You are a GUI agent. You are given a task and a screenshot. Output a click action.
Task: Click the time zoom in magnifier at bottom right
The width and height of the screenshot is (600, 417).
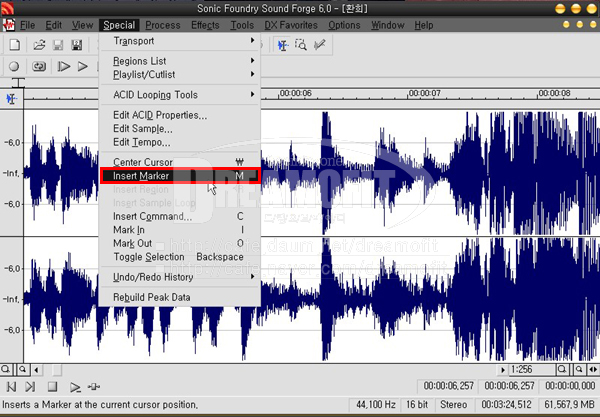579,369
